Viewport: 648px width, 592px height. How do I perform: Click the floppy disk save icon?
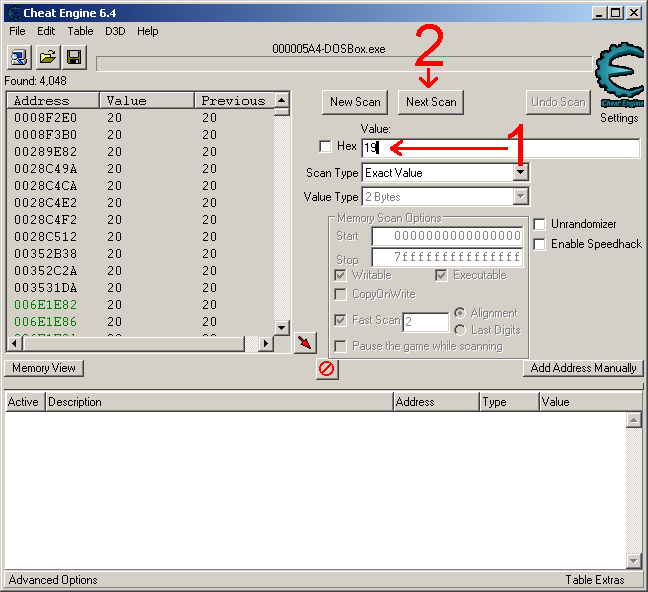click(74, 57)
